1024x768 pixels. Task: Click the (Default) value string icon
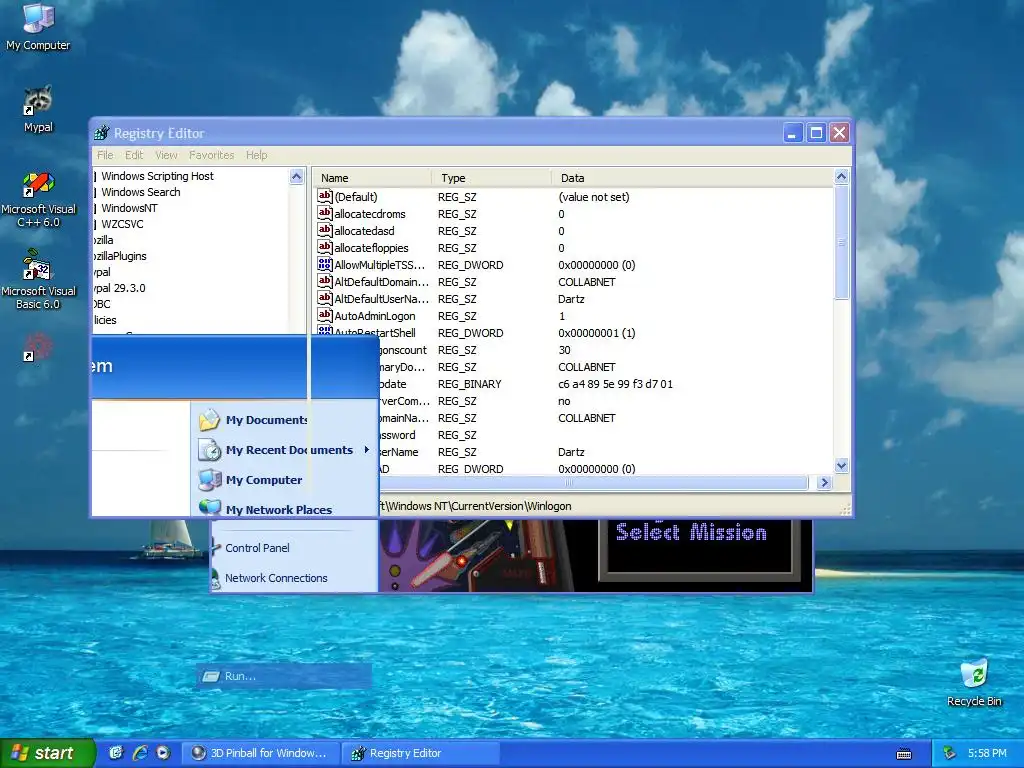click(325, 196)
